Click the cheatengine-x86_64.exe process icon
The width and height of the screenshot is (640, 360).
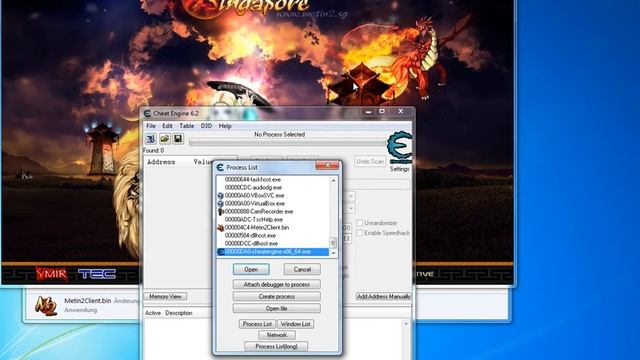221,252
